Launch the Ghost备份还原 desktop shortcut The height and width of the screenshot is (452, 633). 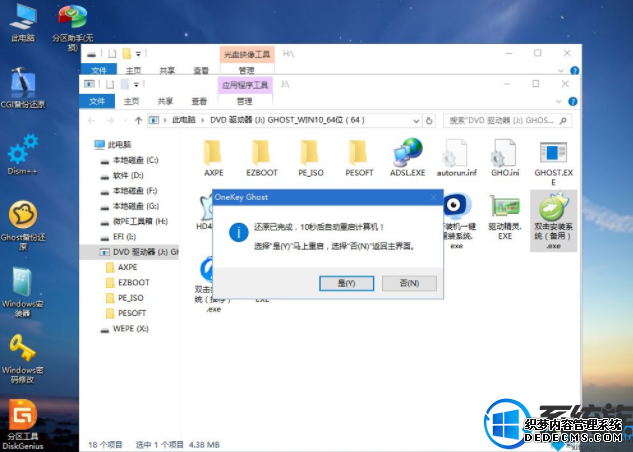click(x=23, y=225)
